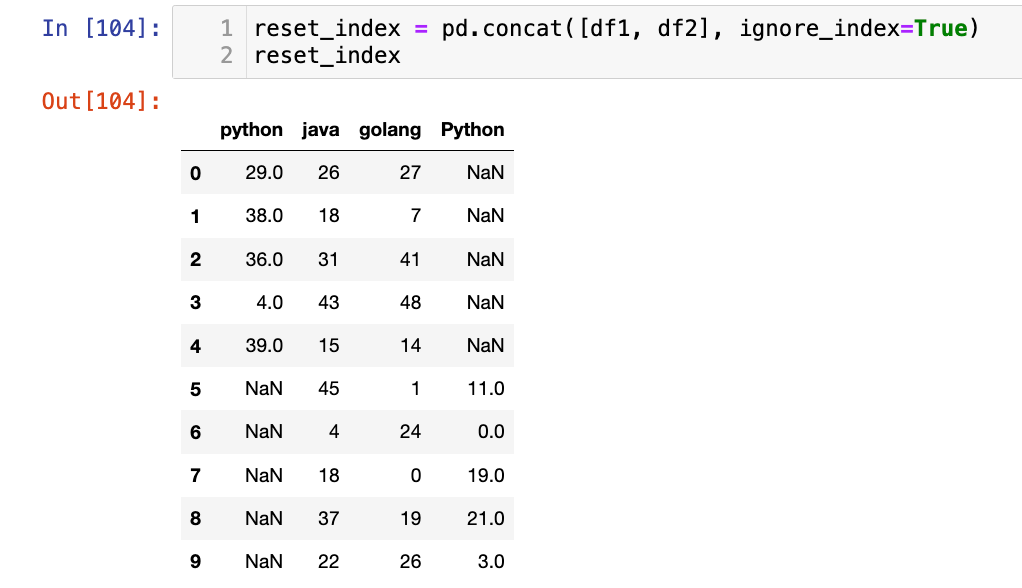This screenshot has height=588, width=1022.
Task: Click the Out[104] output prompt
Action: tap(101, 102)
